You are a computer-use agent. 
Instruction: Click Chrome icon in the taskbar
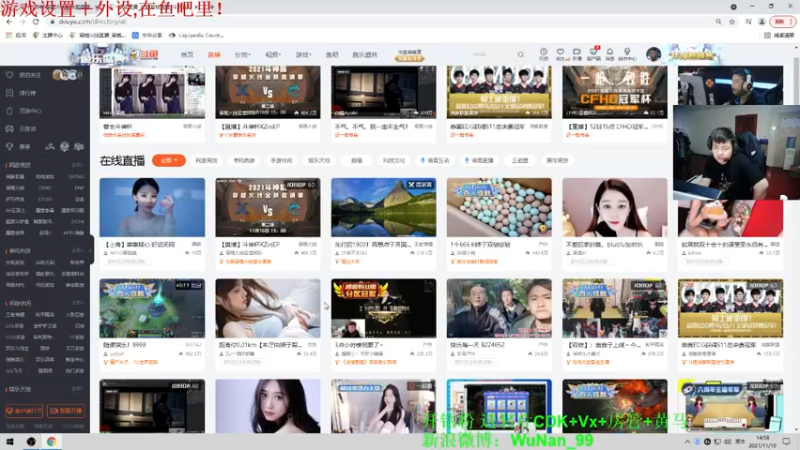[52, 441]
